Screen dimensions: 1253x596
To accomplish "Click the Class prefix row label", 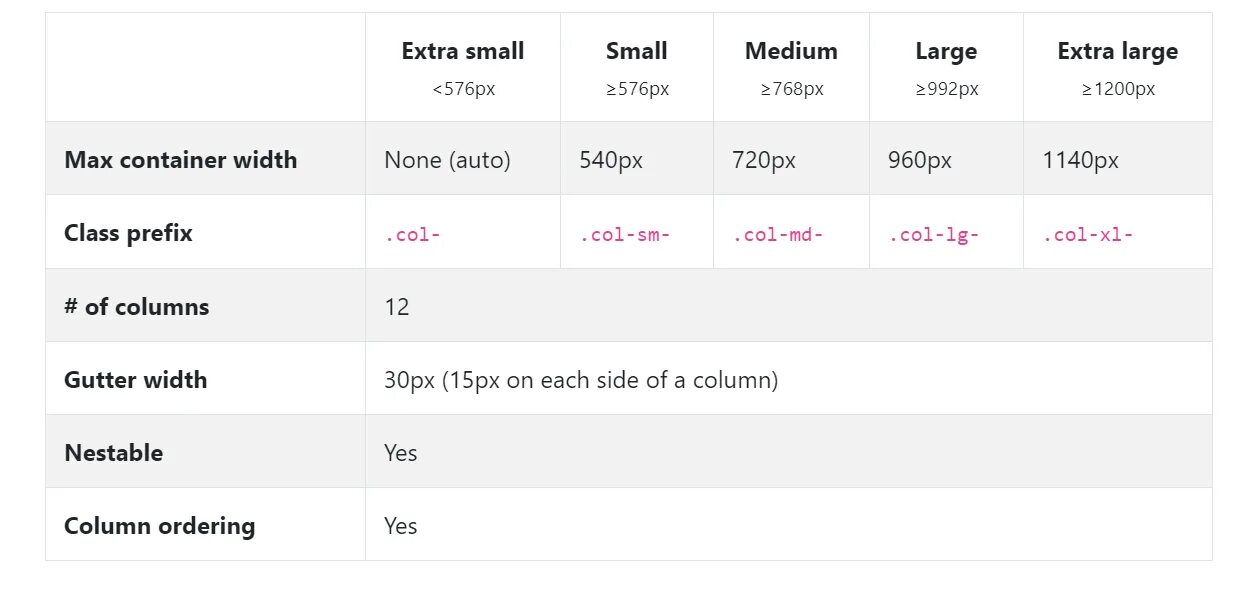I will point(128,233).
